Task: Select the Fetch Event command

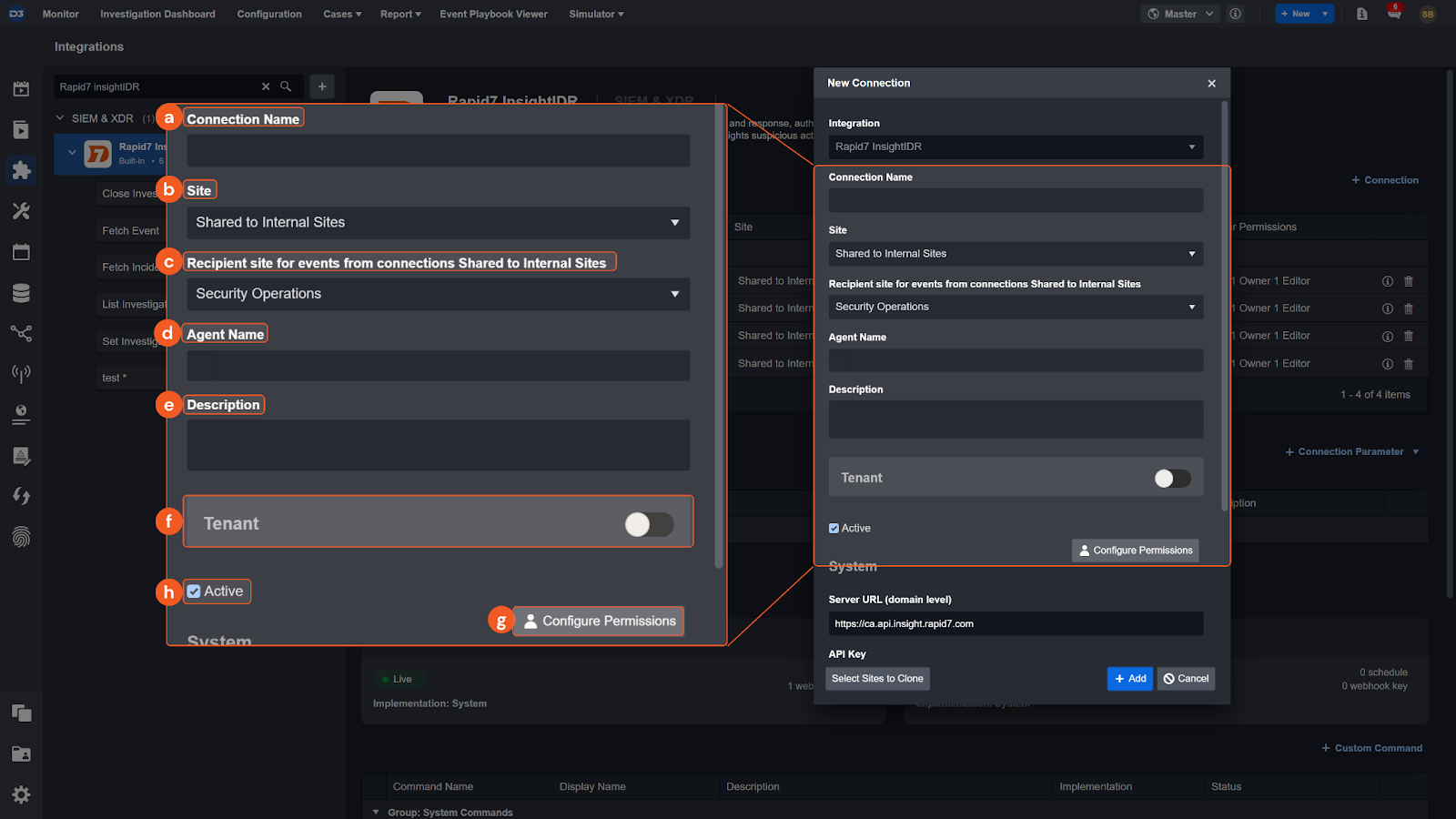Action: pos(130,231)
